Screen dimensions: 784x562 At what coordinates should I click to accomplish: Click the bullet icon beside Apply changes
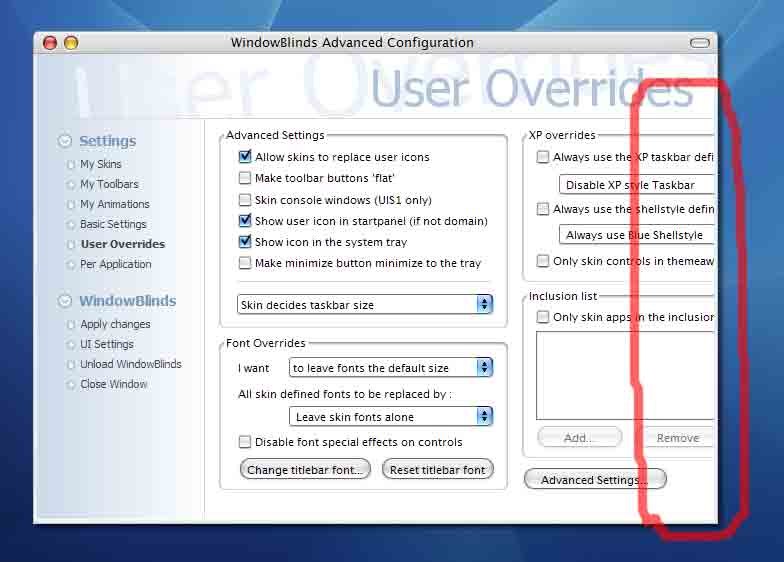coord(70,324)
